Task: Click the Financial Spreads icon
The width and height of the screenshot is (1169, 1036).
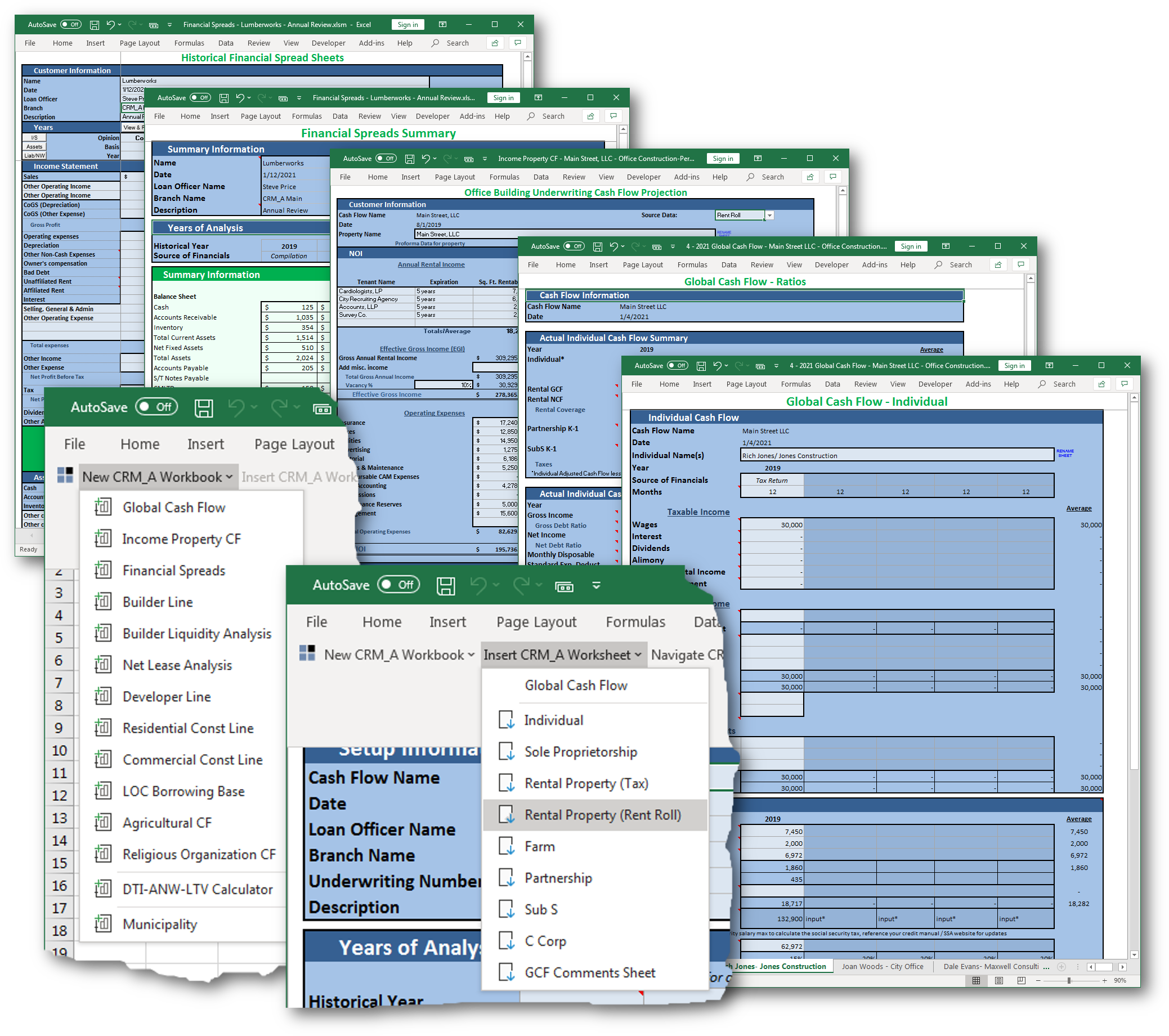Action: tap(101, 570)
